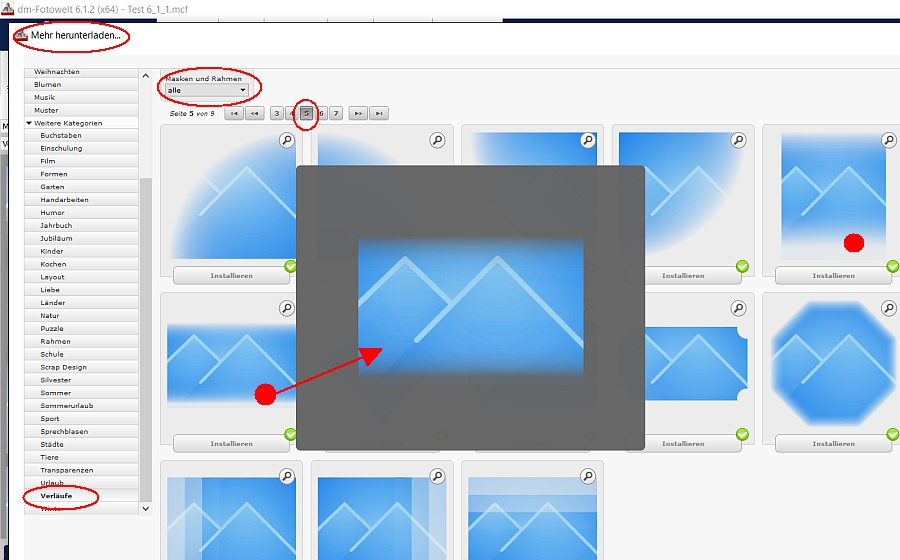The image size is (900, 560).
Task: Click the dm-Fotowelt app icon in title bar
Action: point(7,9)
